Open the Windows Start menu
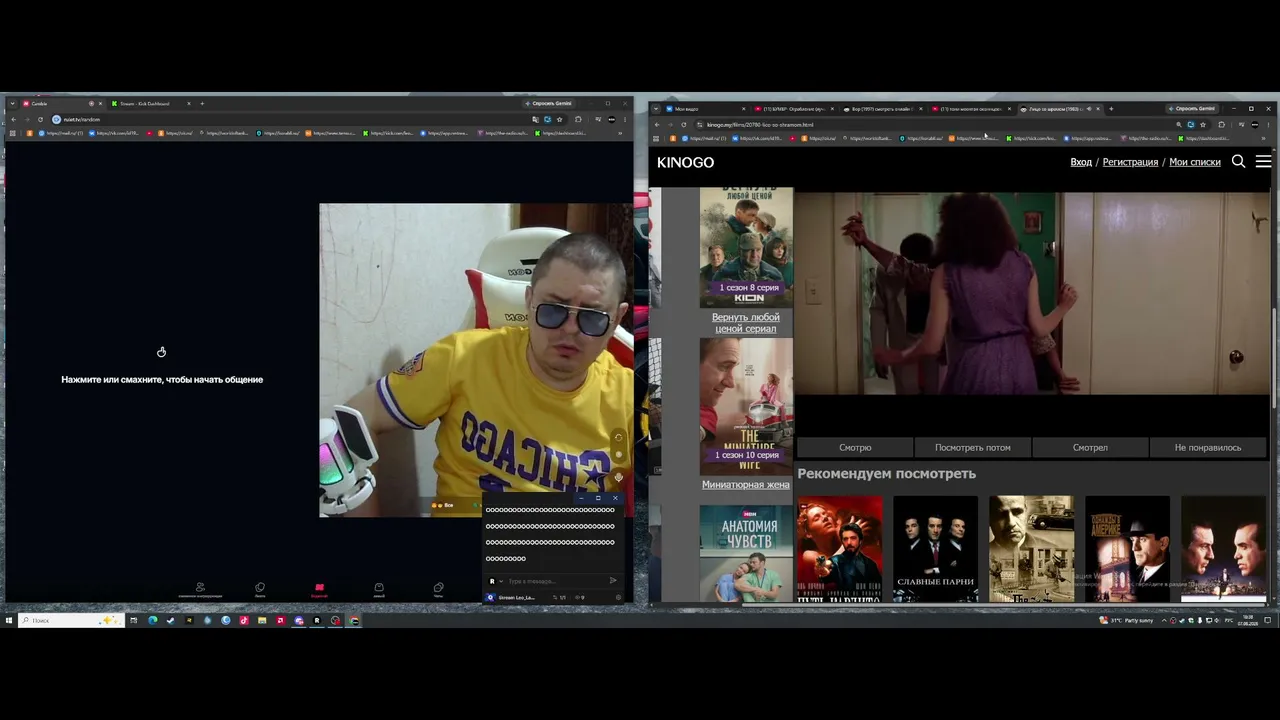Viewport: 1280px width, 720px height. coord(9,620)
